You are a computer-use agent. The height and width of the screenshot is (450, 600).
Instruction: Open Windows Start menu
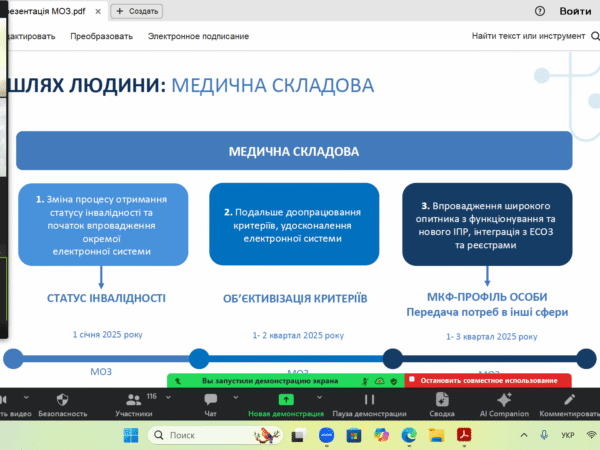(x=131, y=435)
